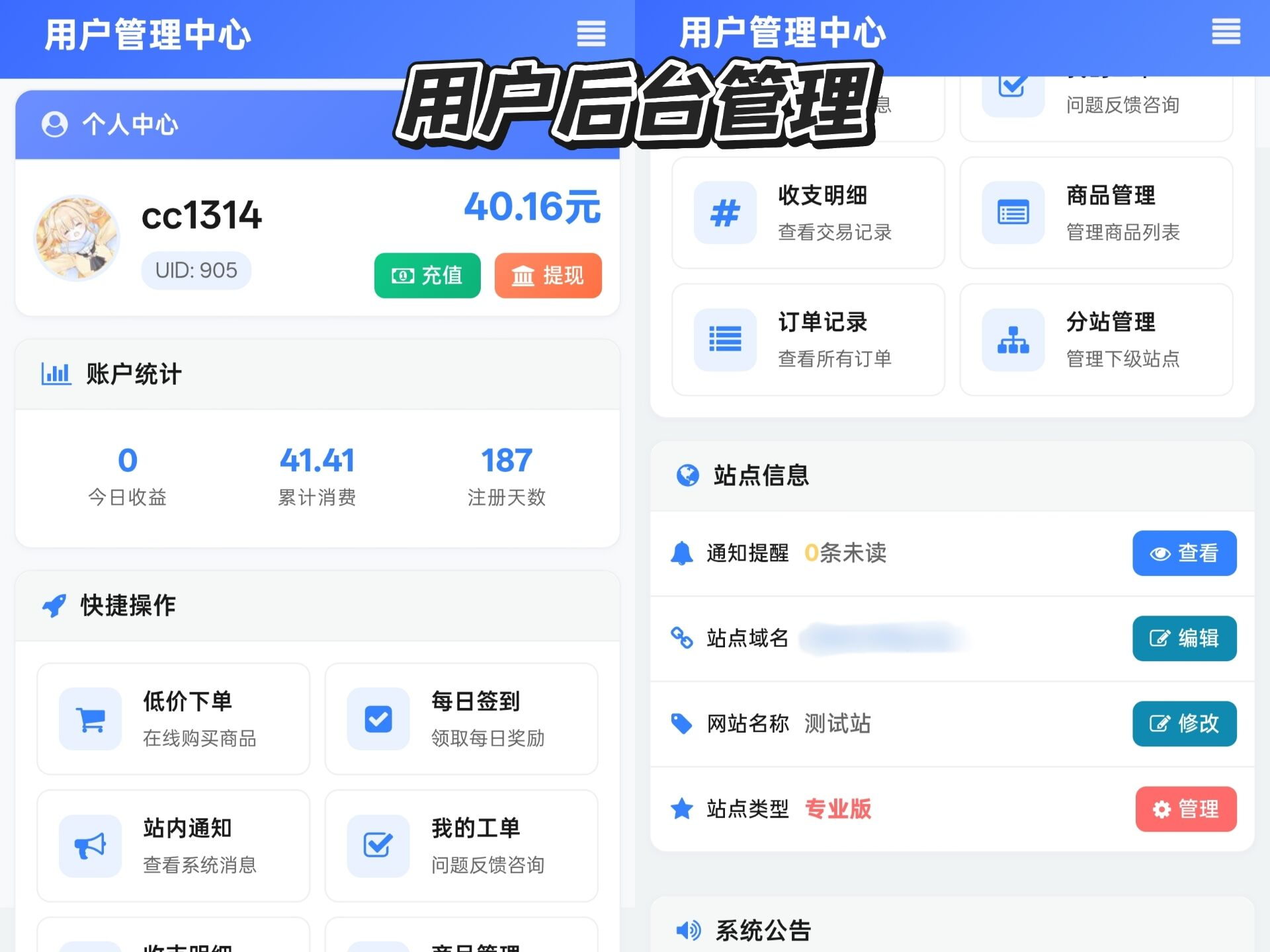The image size is (1270, 952).
Task: Click 编辑 next to 站点域名
Action: 1184,638
